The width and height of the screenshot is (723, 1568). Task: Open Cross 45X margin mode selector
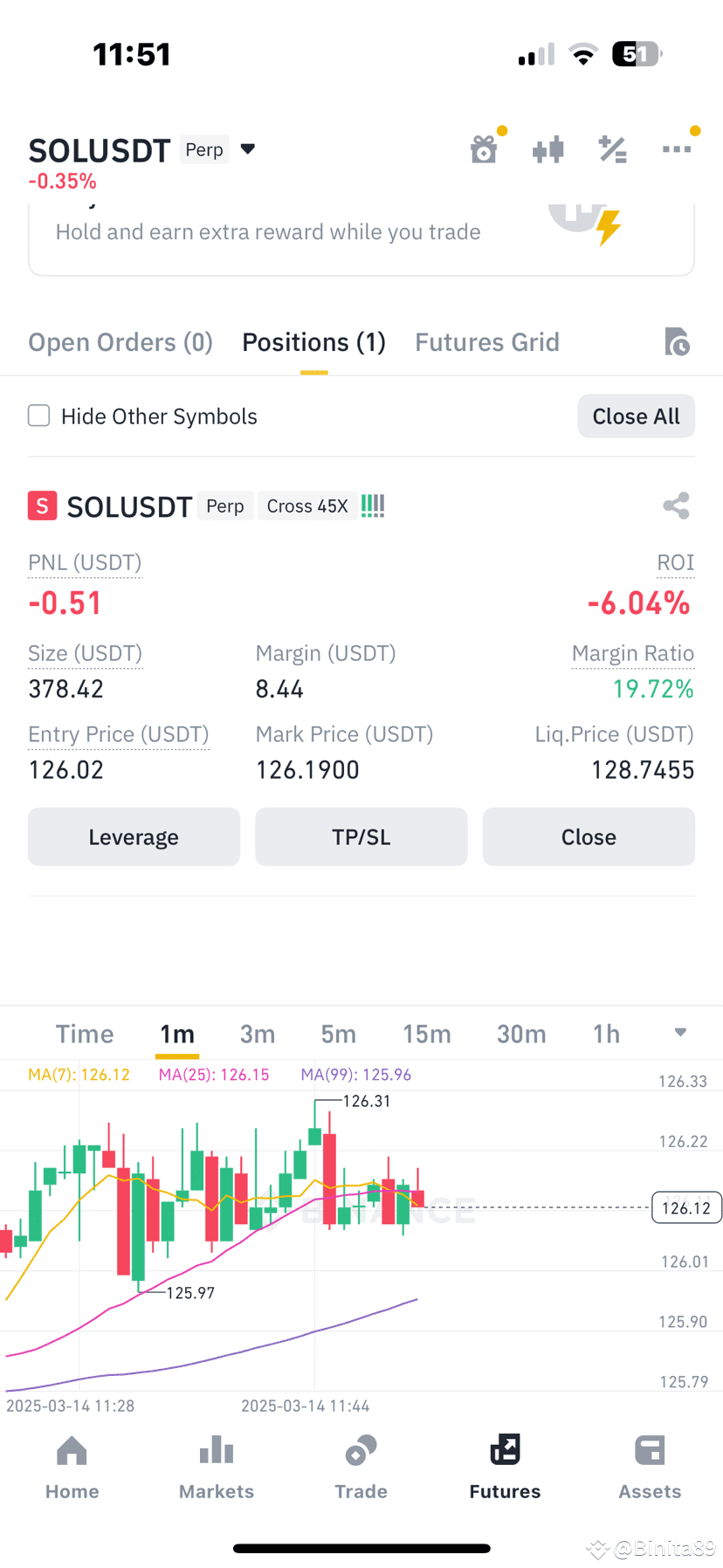(307, 506)
